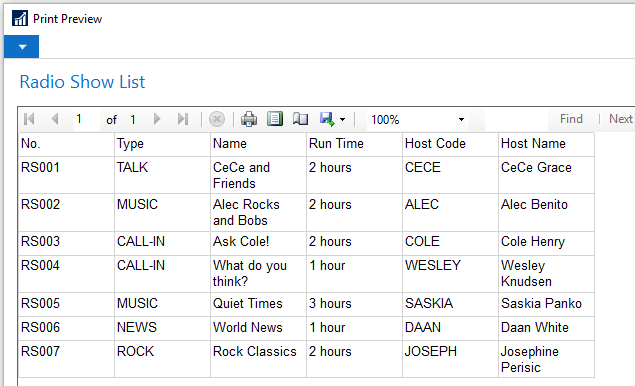
Task: Print the report with printer icon
Action: point(249,119)
